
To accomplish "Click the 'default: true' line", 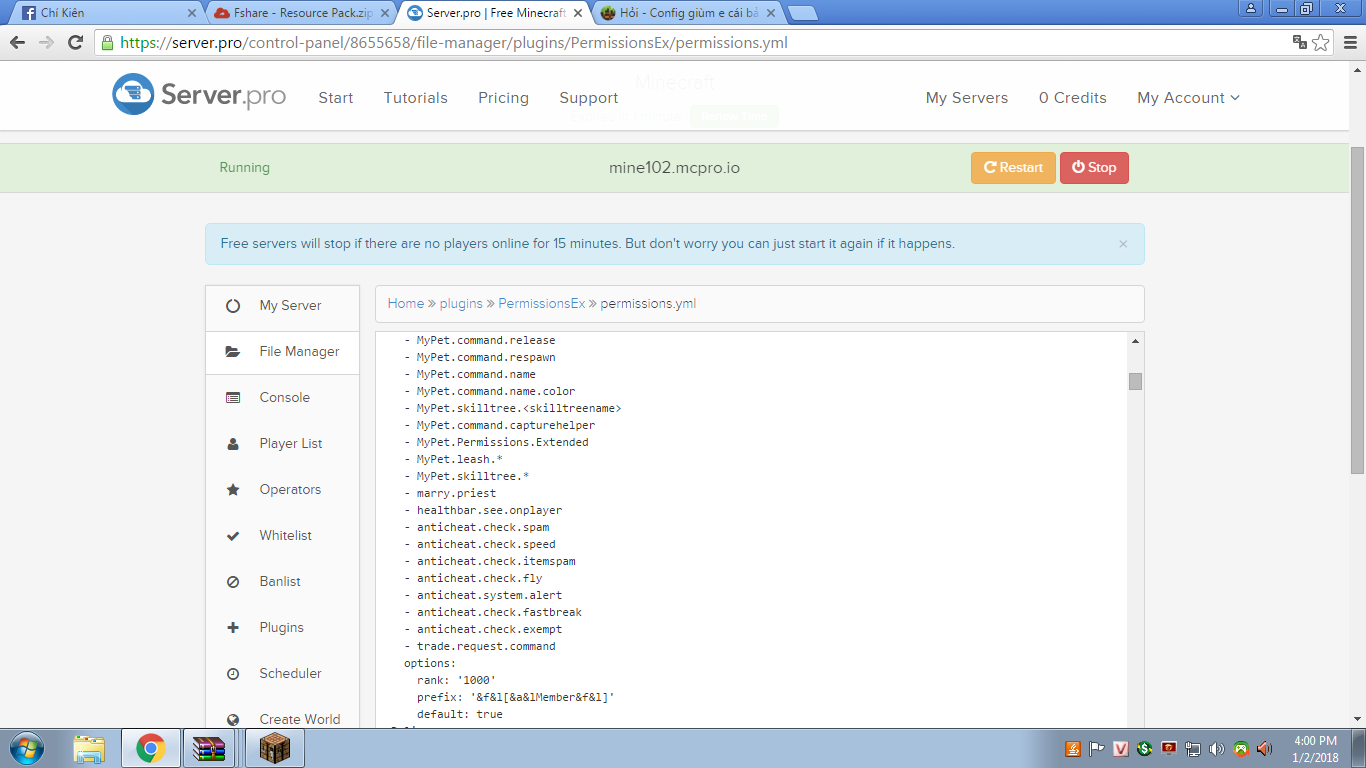I will point(460,714).
